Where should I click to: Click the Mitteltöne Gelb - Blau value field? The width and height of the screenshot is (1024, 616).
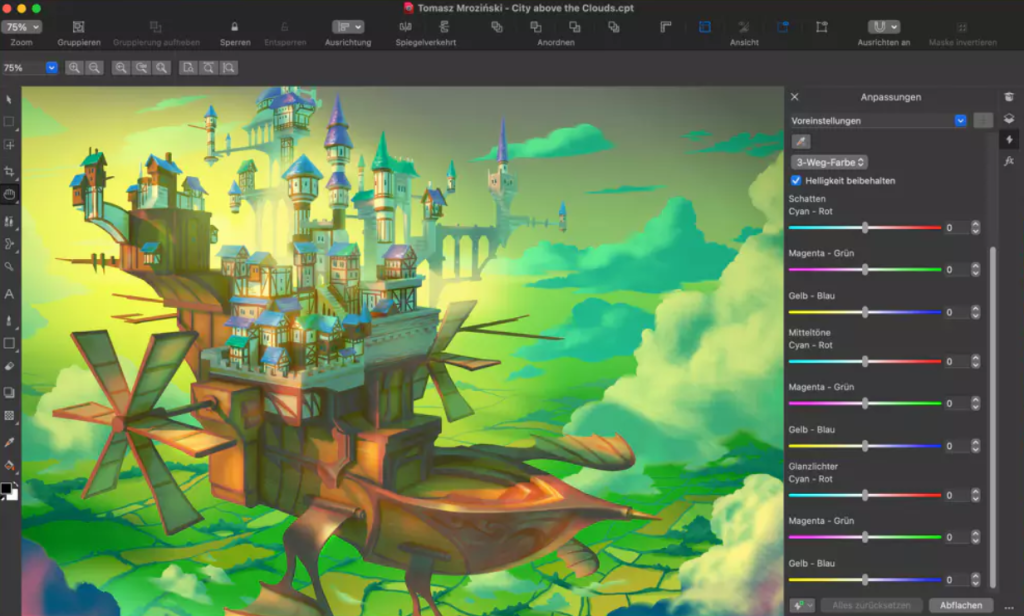[x=956, y=446]
